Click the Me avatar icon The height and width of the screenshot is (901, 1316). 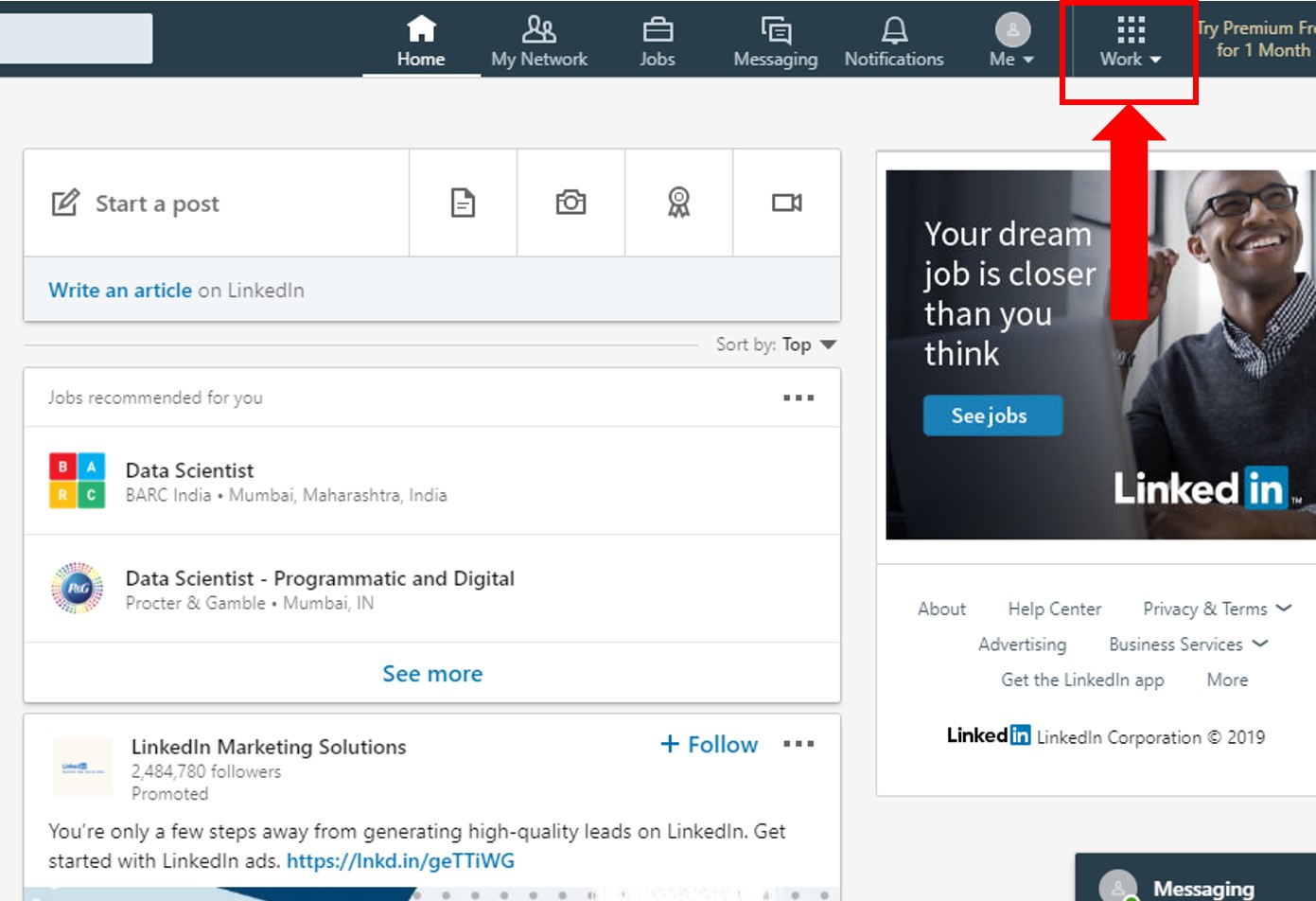click(x=1012, y=30)
